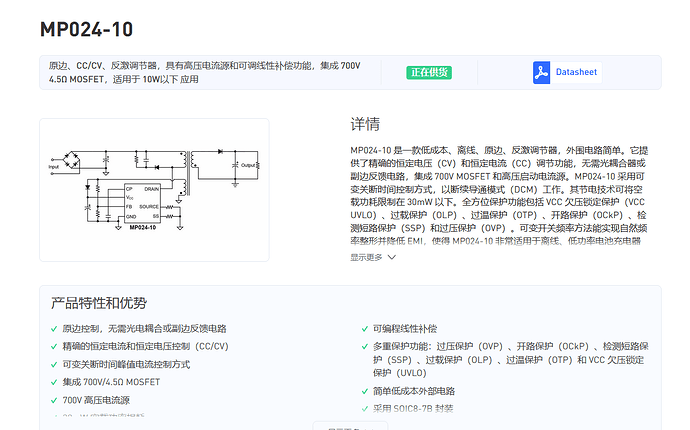Click the 详情 description paragraph text

tap(499, 195)
